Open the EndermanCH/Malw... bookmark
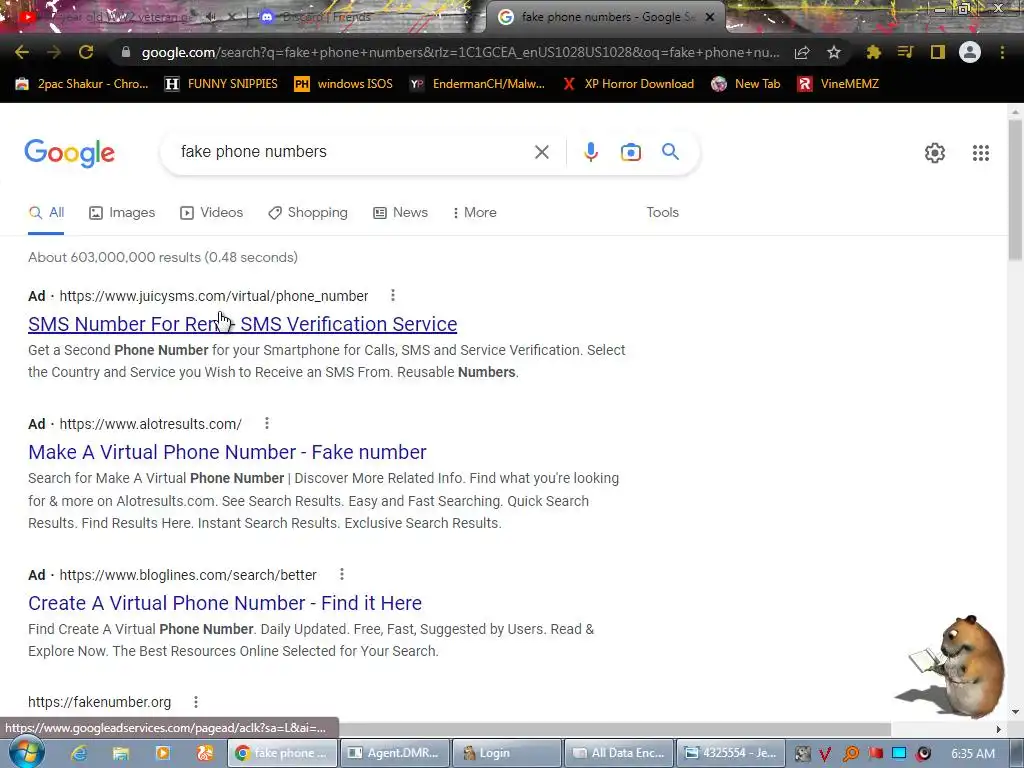Screen dimensions: 1024x768 tap(477, 84)
